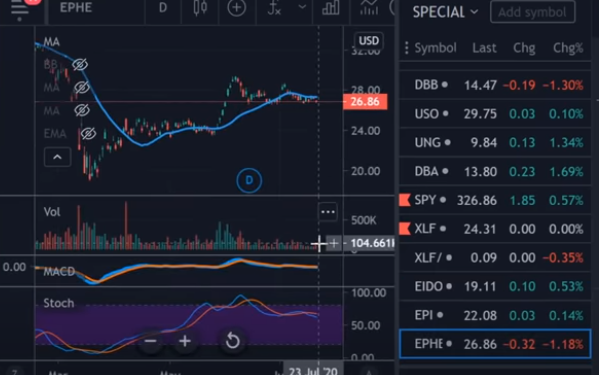Click the 26.86 price label
The height and width of the screenshot is (375, 599).
[x=365, y=102]
